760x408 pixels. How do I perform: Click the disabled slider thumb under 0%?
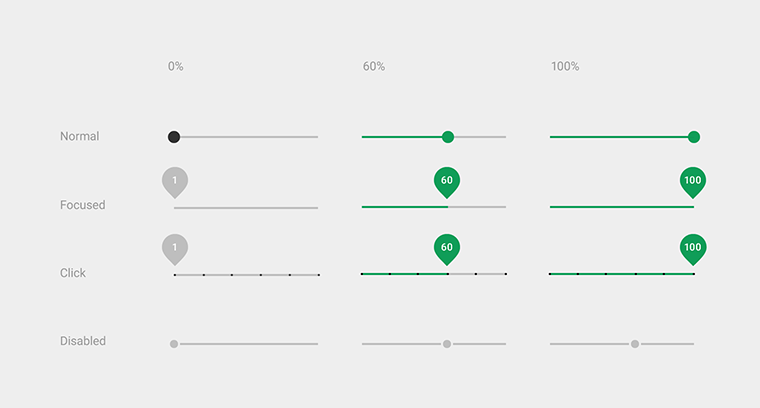pos(174,344)
